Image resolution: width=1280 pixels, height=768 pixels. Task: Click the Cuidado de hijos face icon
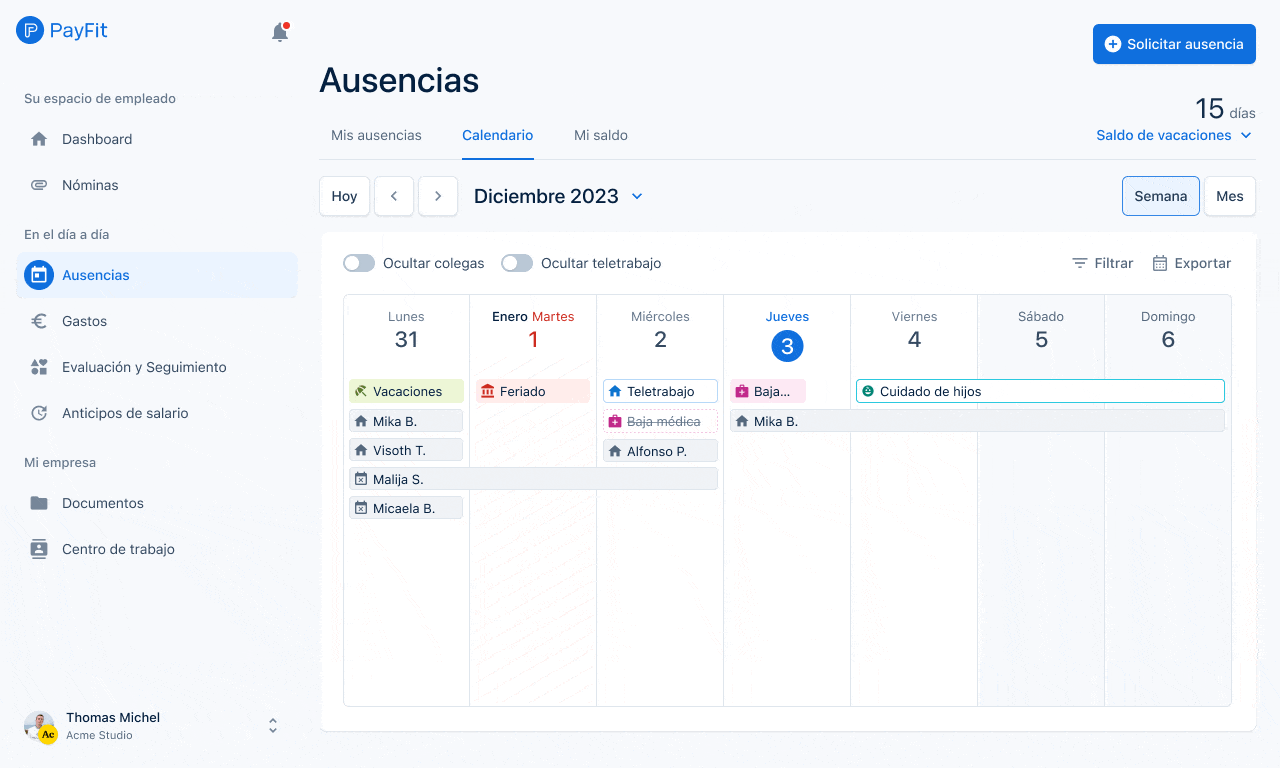click(x=868, y=391)
